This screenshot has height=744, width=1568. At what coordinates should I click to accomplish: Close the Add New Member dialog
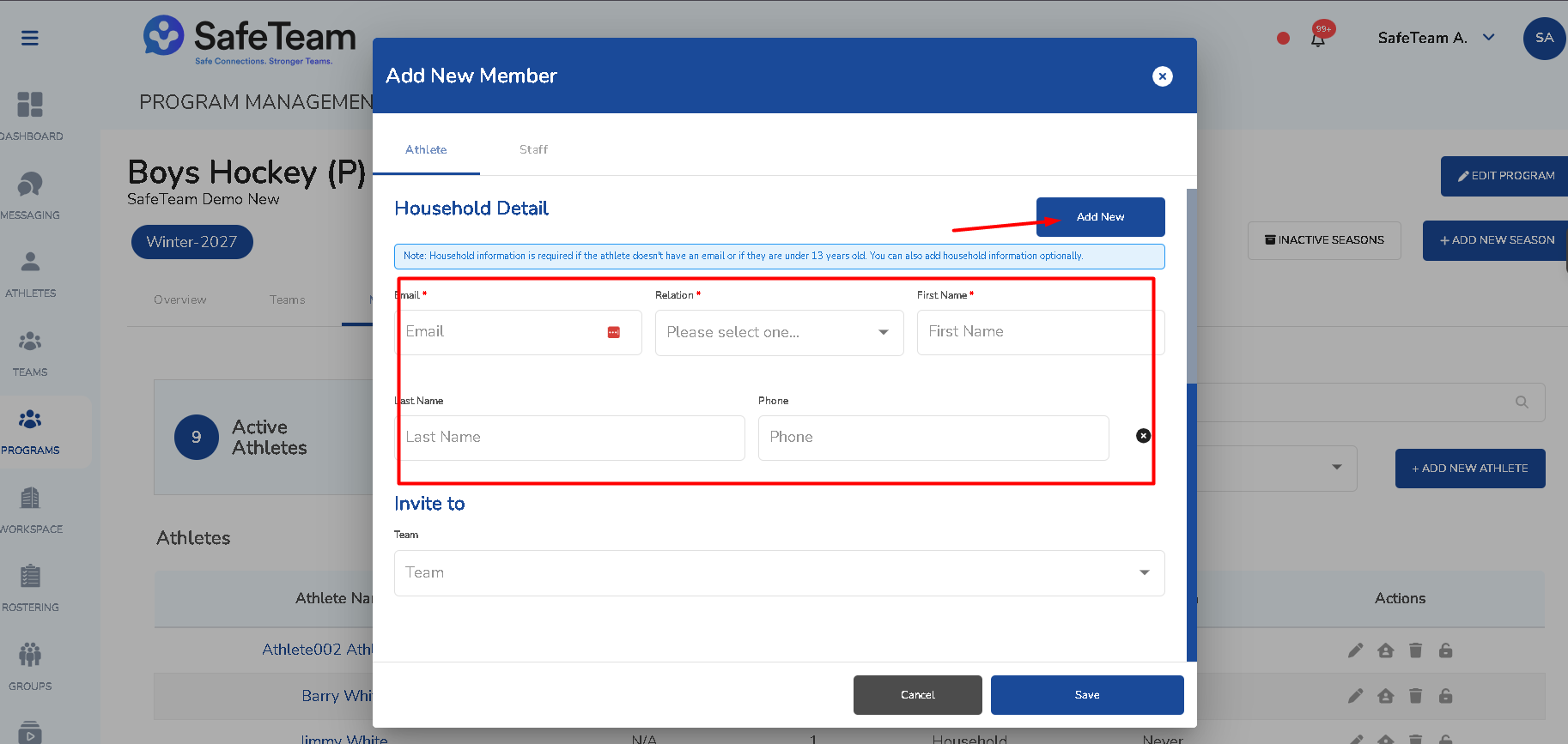[1162, 76]
